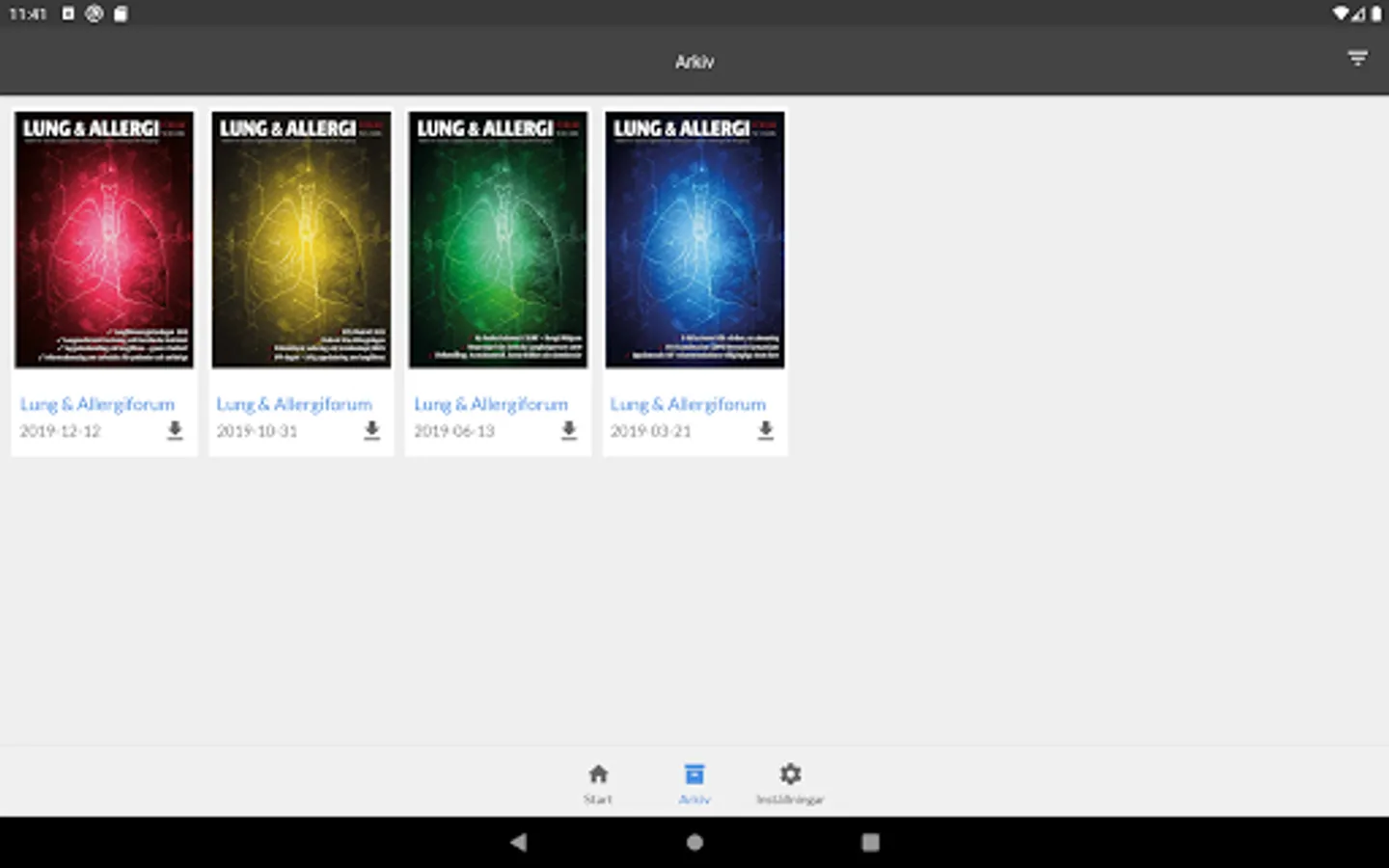Click the Arkiv title in the header
The width and height of the screenshot is (1389, 868).
(694, 62)
